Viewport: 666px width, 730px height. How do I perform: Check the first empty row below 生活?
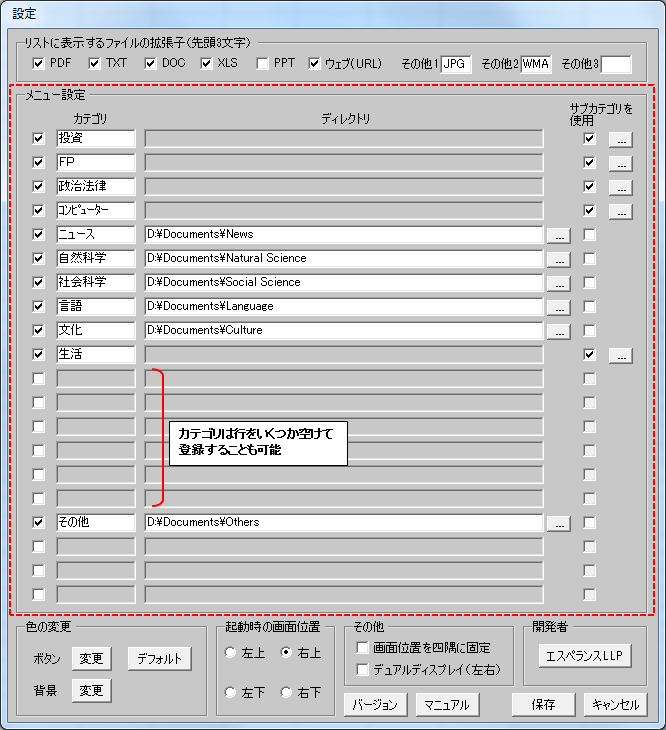point(39,379)
